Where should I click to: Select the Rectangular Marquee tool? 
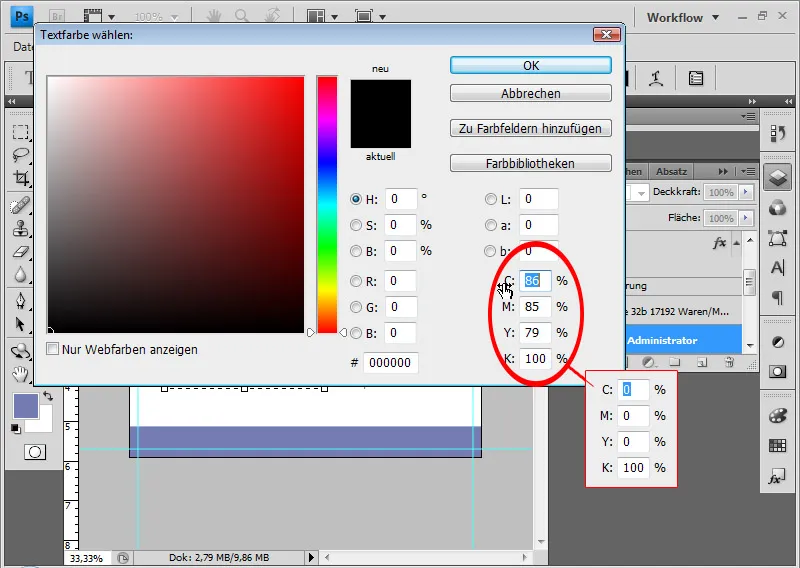(x=20, y=132)
